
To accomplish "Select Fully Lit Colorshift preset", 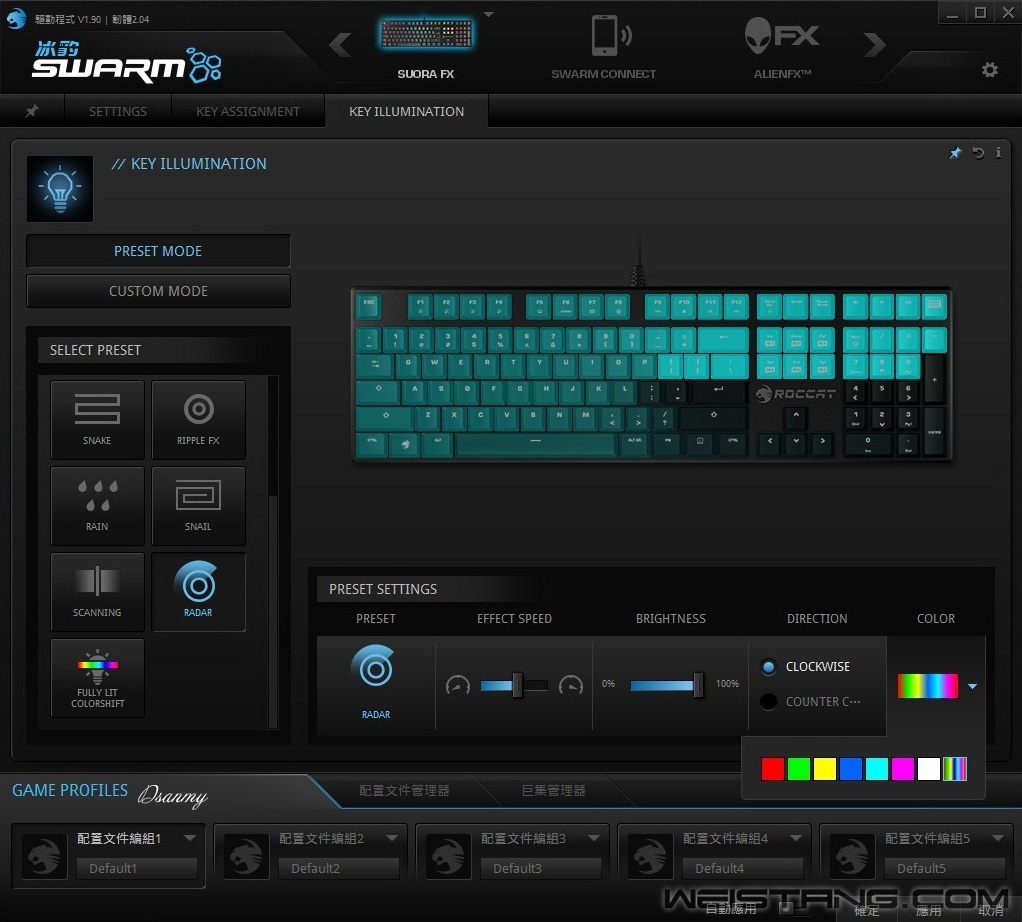I will (x=97, y=678).
